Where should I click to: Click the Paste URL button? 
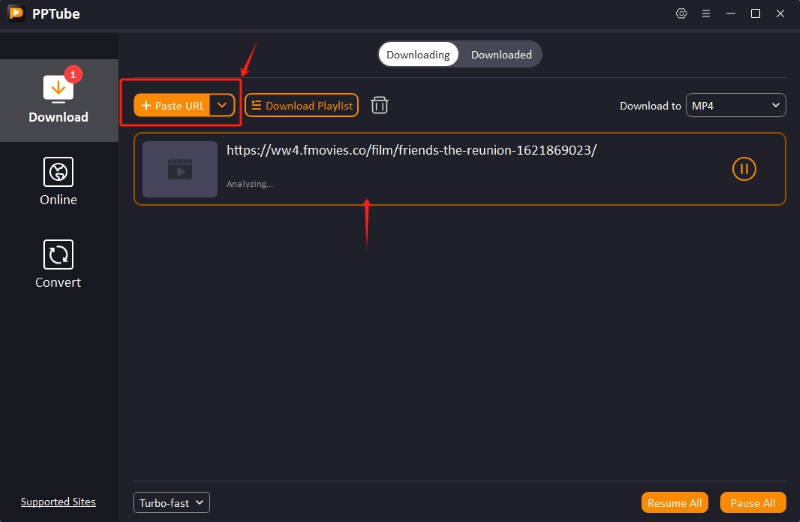click(x=173, y=105)
